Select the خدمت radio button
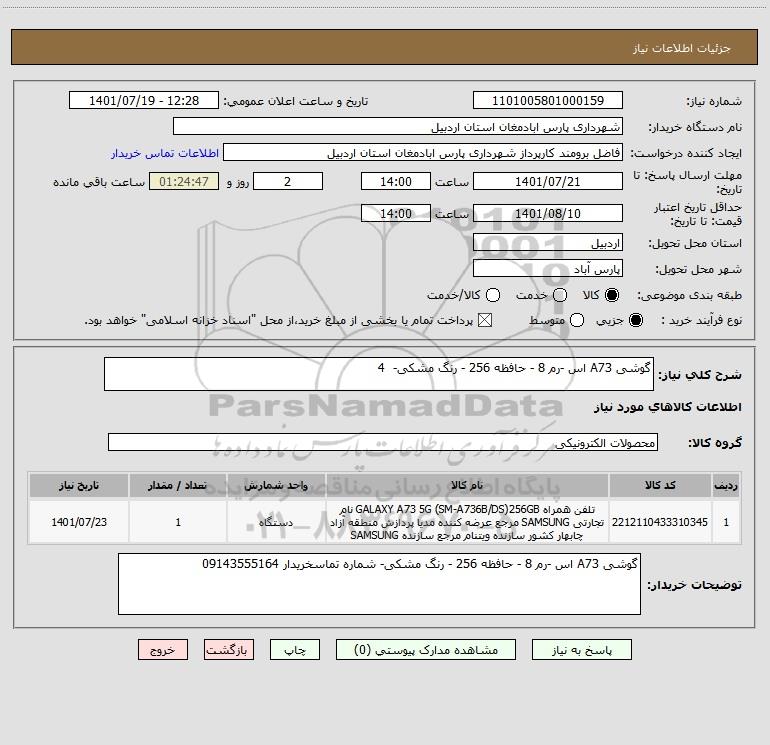770x745 pixels. (x=560, y=295)
